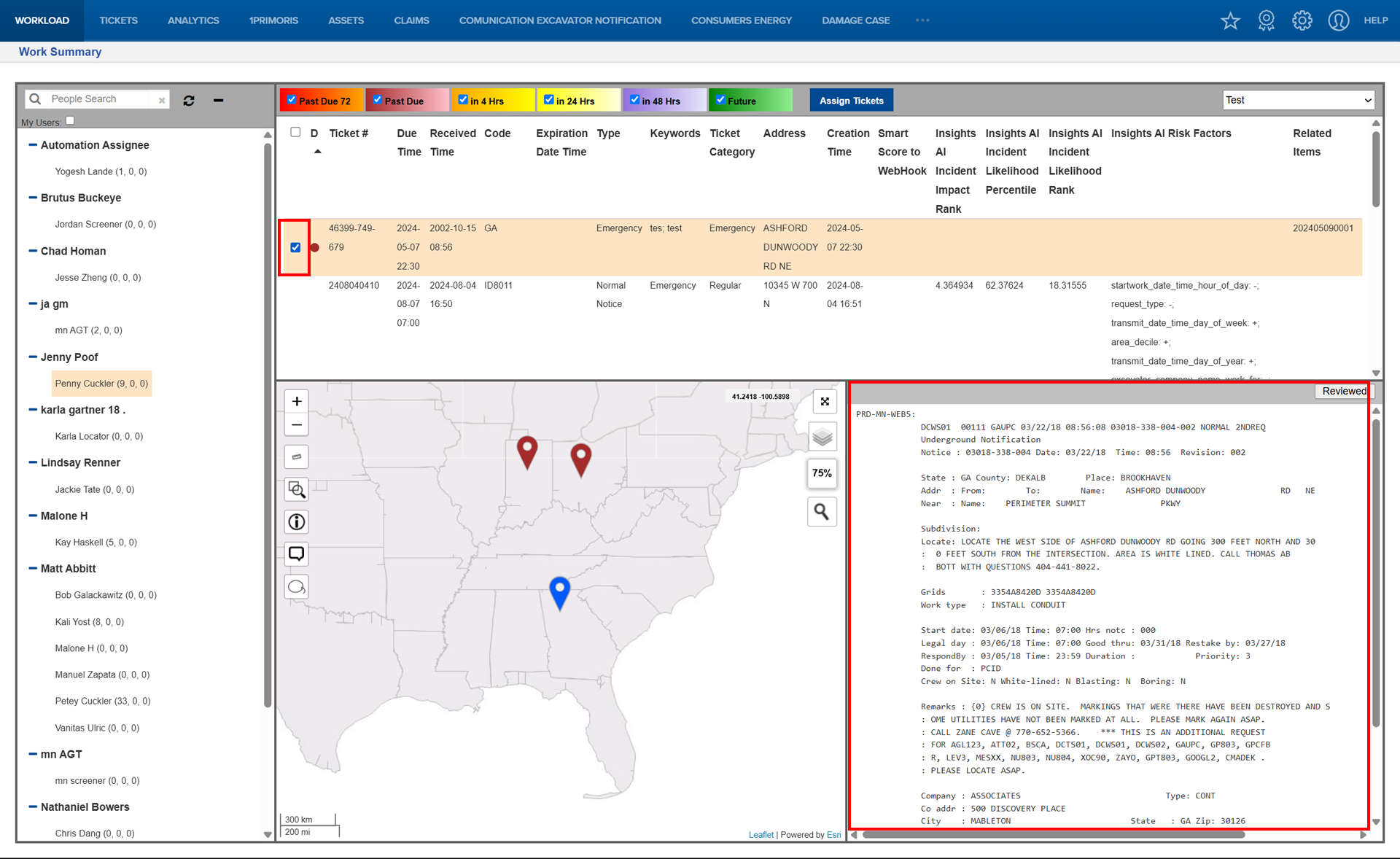
Task: Open the Damage Case tab
Action: click(855, 20)
